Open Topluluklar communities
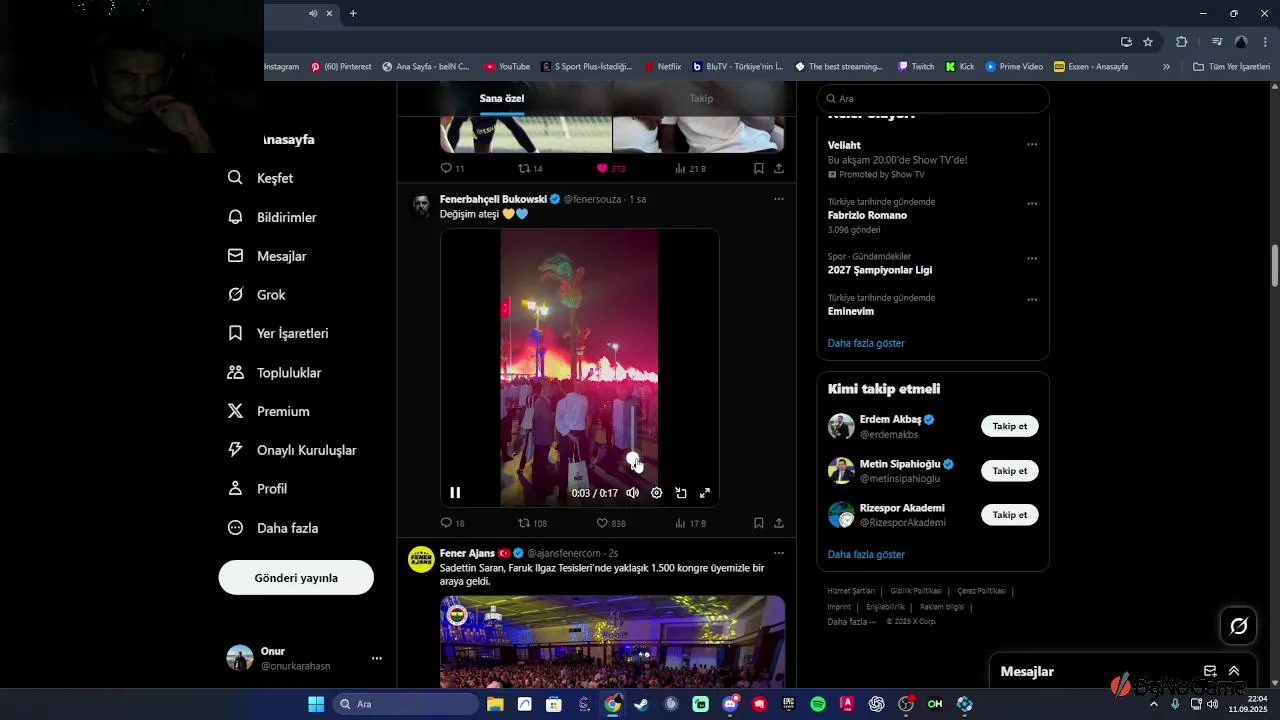1280x720 pixels. point(274,372)
